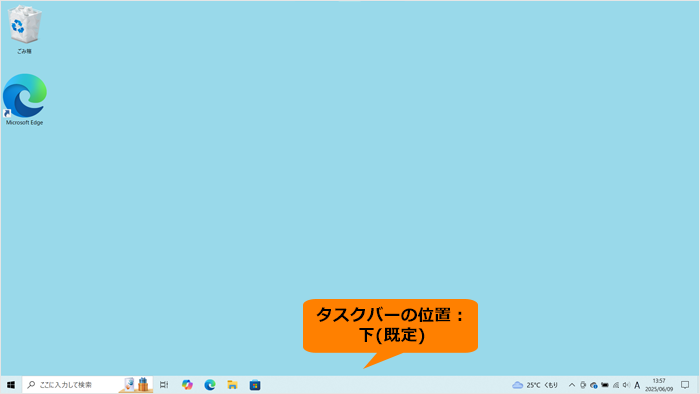Open the 25°C くもり weather widget
Viewport: 700px width, 394px height.
[535, 385]
